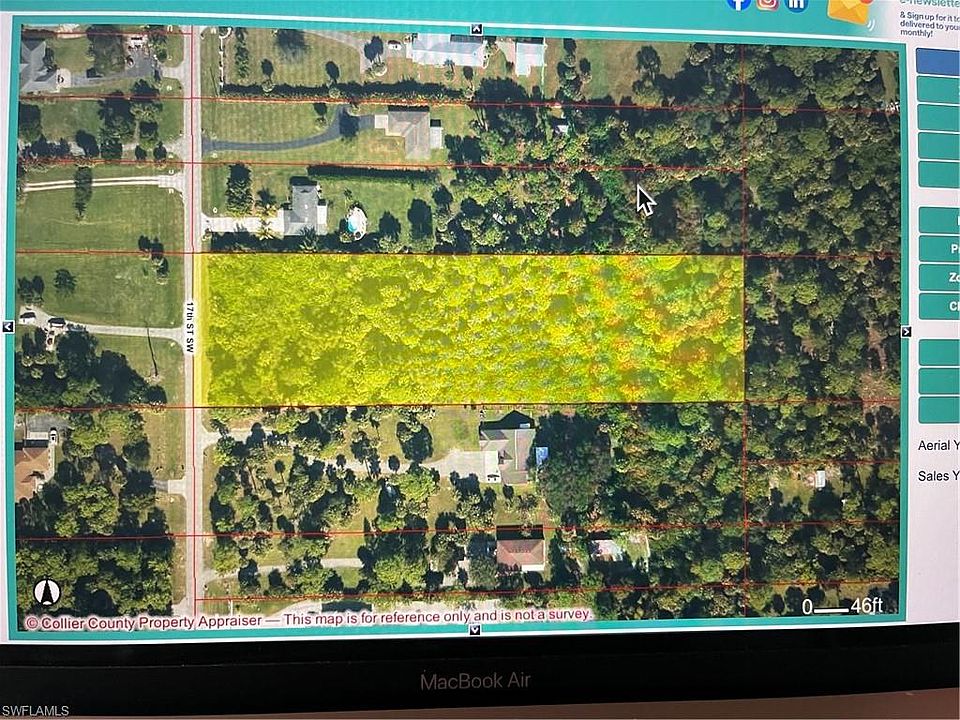Open the Facebook social link
The width and height of the screenshot is (960, 720).
click(740, 3)
